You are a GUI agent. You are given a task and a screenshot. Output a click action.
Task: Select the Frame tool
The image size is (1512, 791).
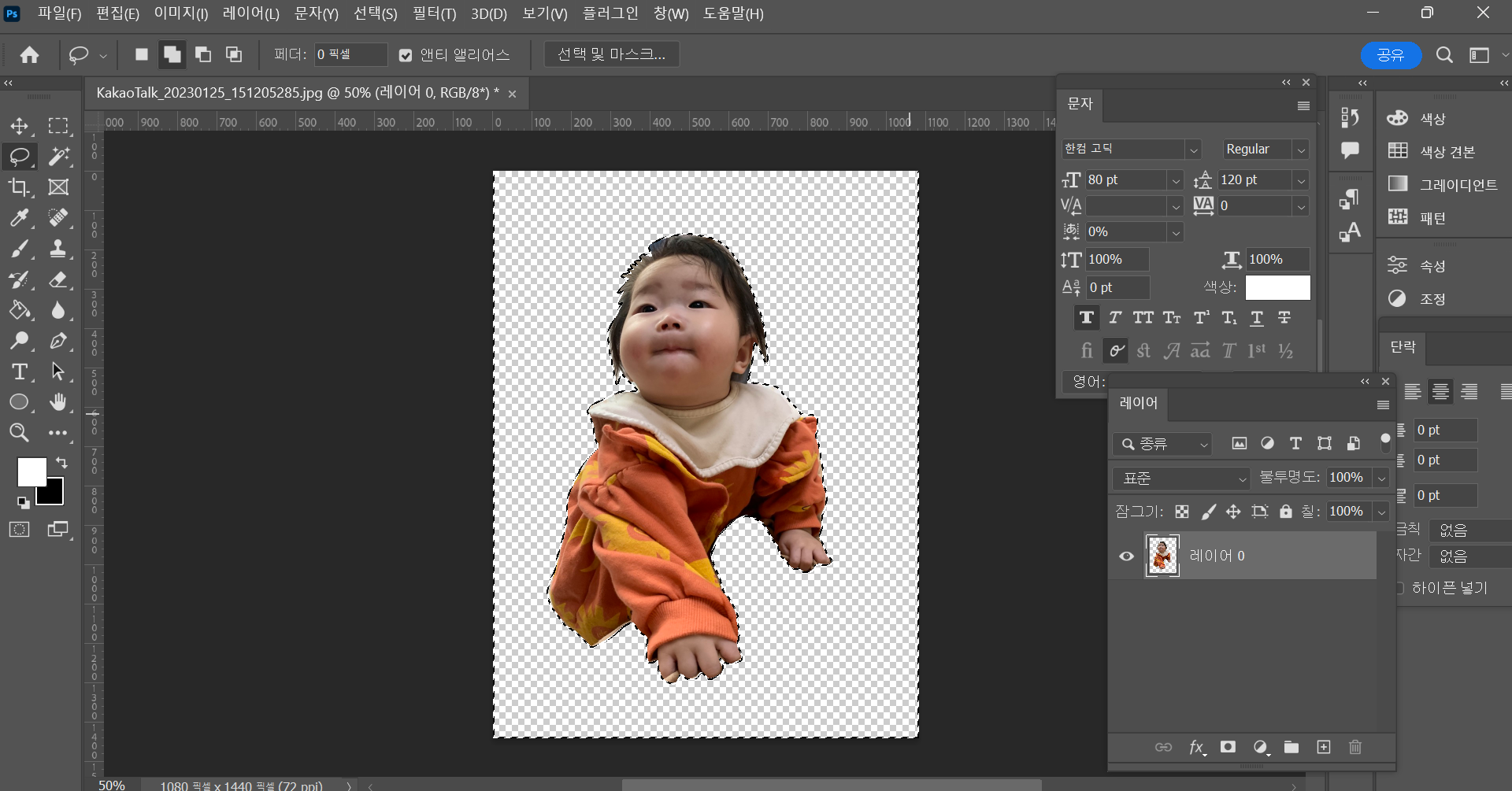tap(58, 187)
